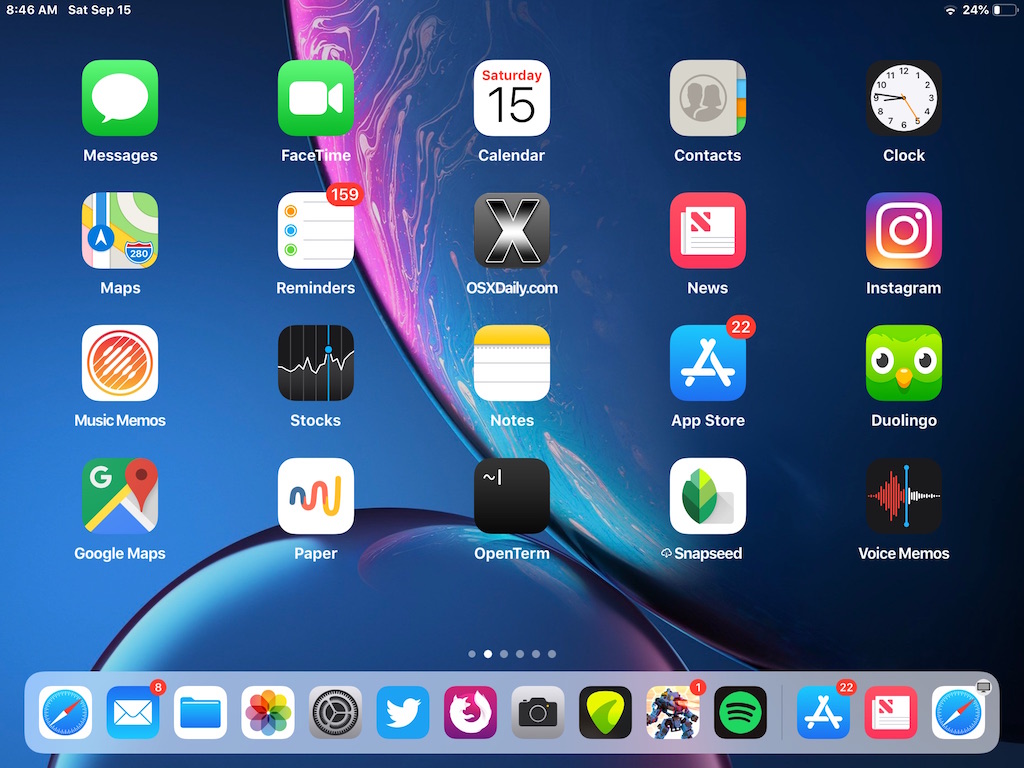Open the Messages app
The height and width of the screenshot is (768, 1024).
[x=120, y=98]
